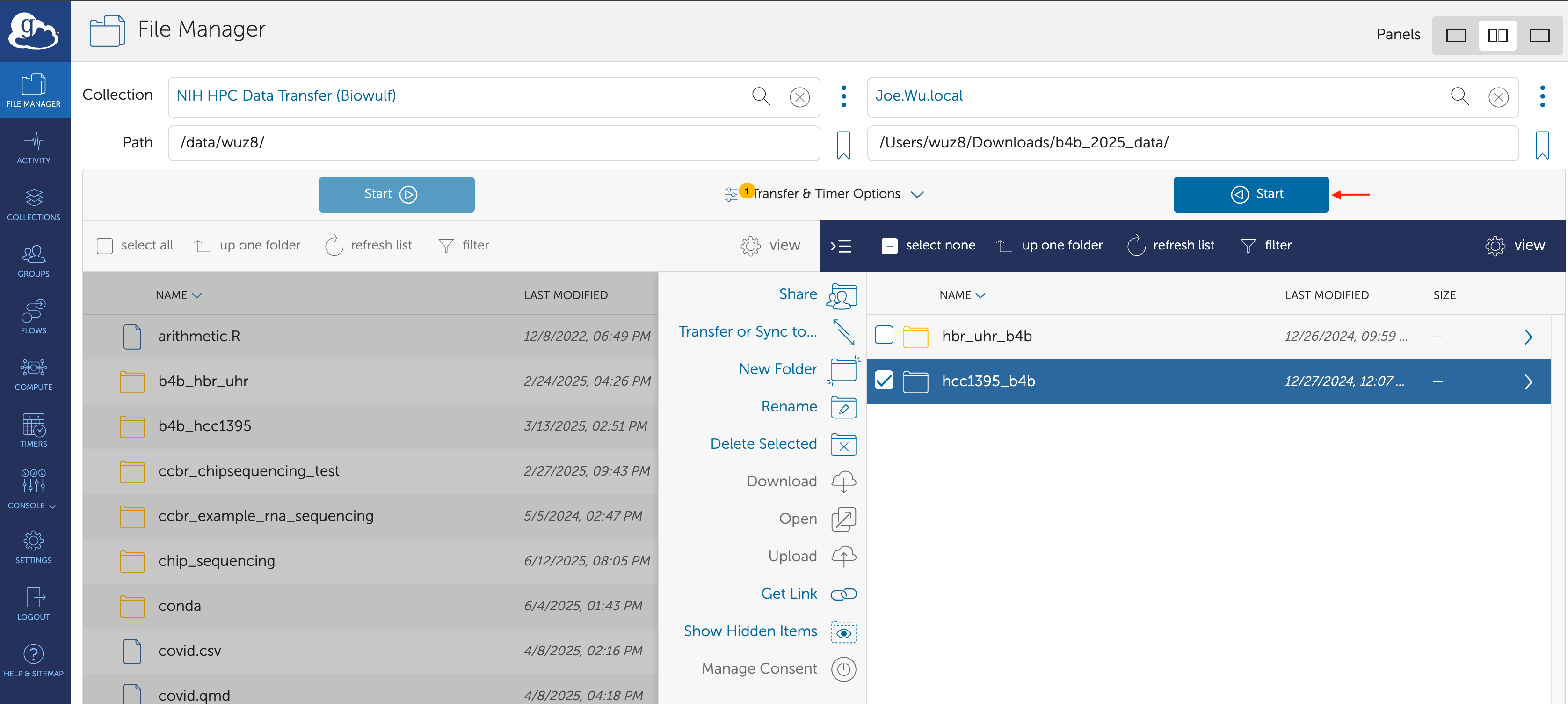Clear the NIH HPC Data Transfer collection
Screen dimensions: 1568x704
(x=799, y=97)
